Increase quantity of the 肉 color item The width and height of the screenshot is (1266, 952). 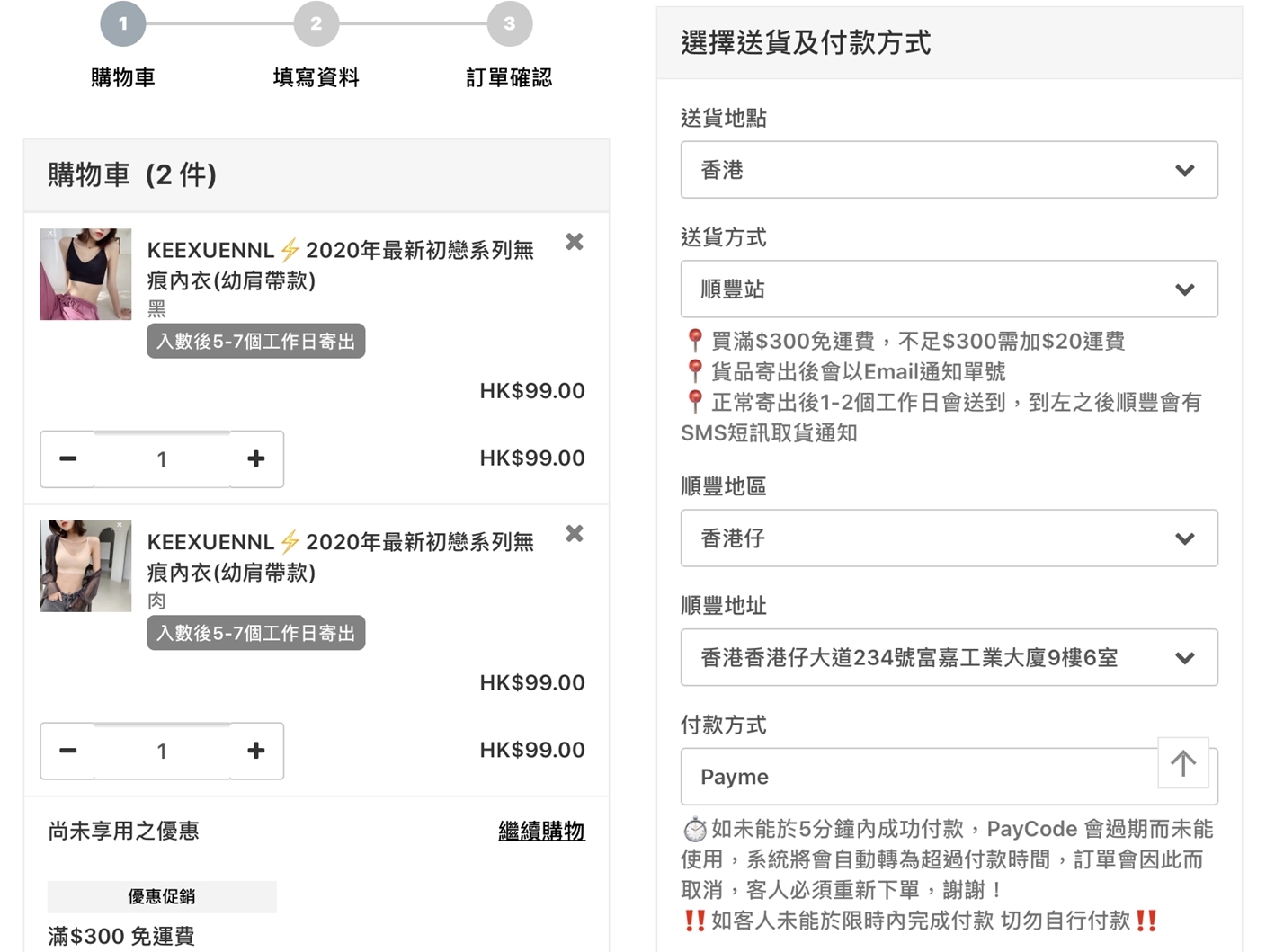256,751
